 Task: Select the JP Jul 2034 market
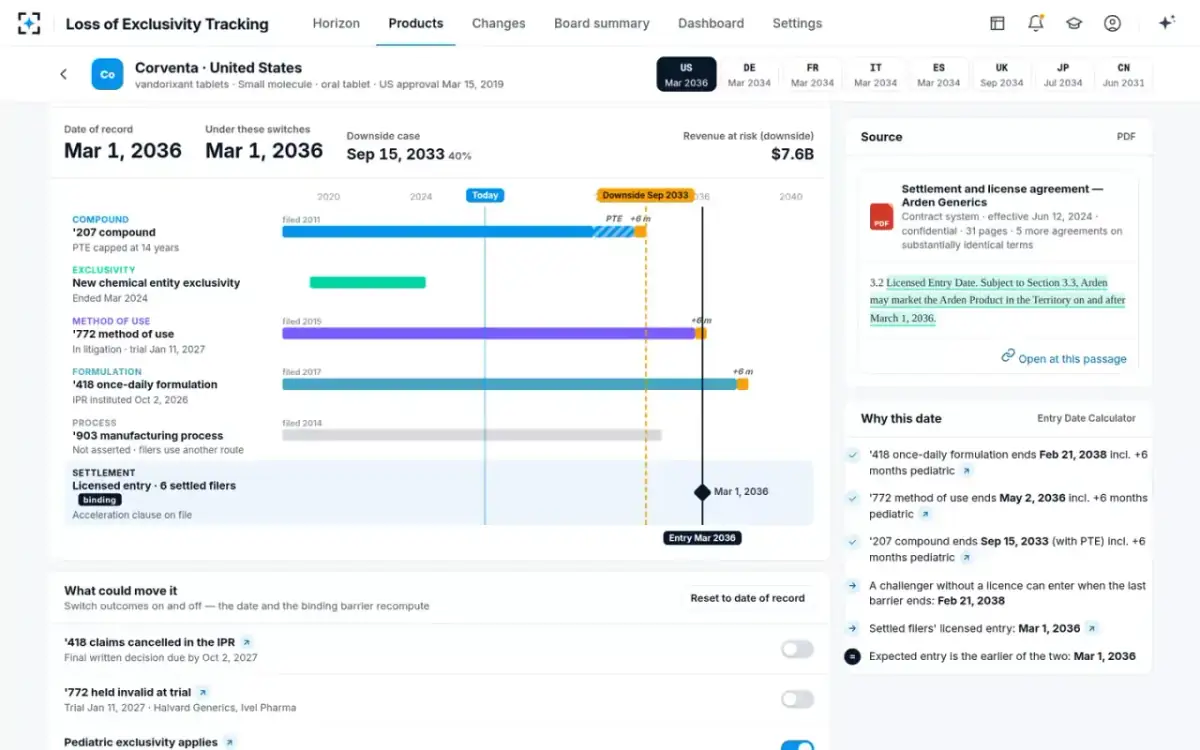coord(1063,75)
